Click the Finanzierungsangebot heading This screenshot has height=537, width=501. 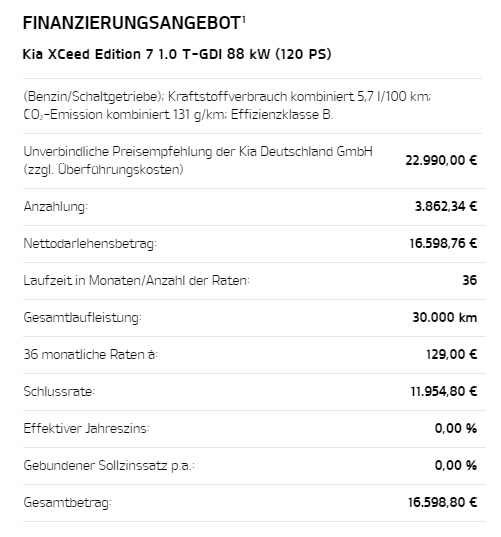(x=131, y=23)
